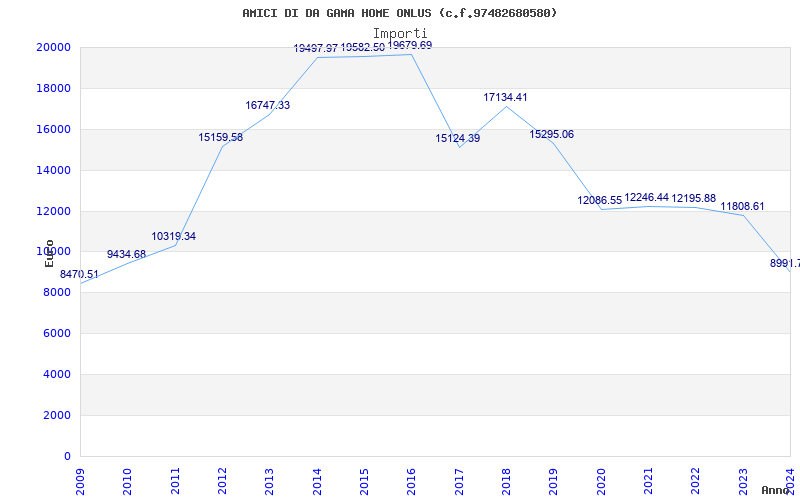Click the y-axis value 12000
The height and width of the screenshot is (500, 800).
click(54, 211)
